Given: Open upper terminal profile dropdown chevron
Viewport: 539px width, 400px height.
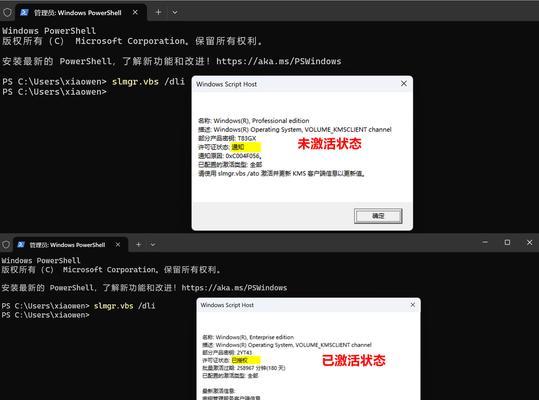Looking at the screenshot, I should point(175,13).
